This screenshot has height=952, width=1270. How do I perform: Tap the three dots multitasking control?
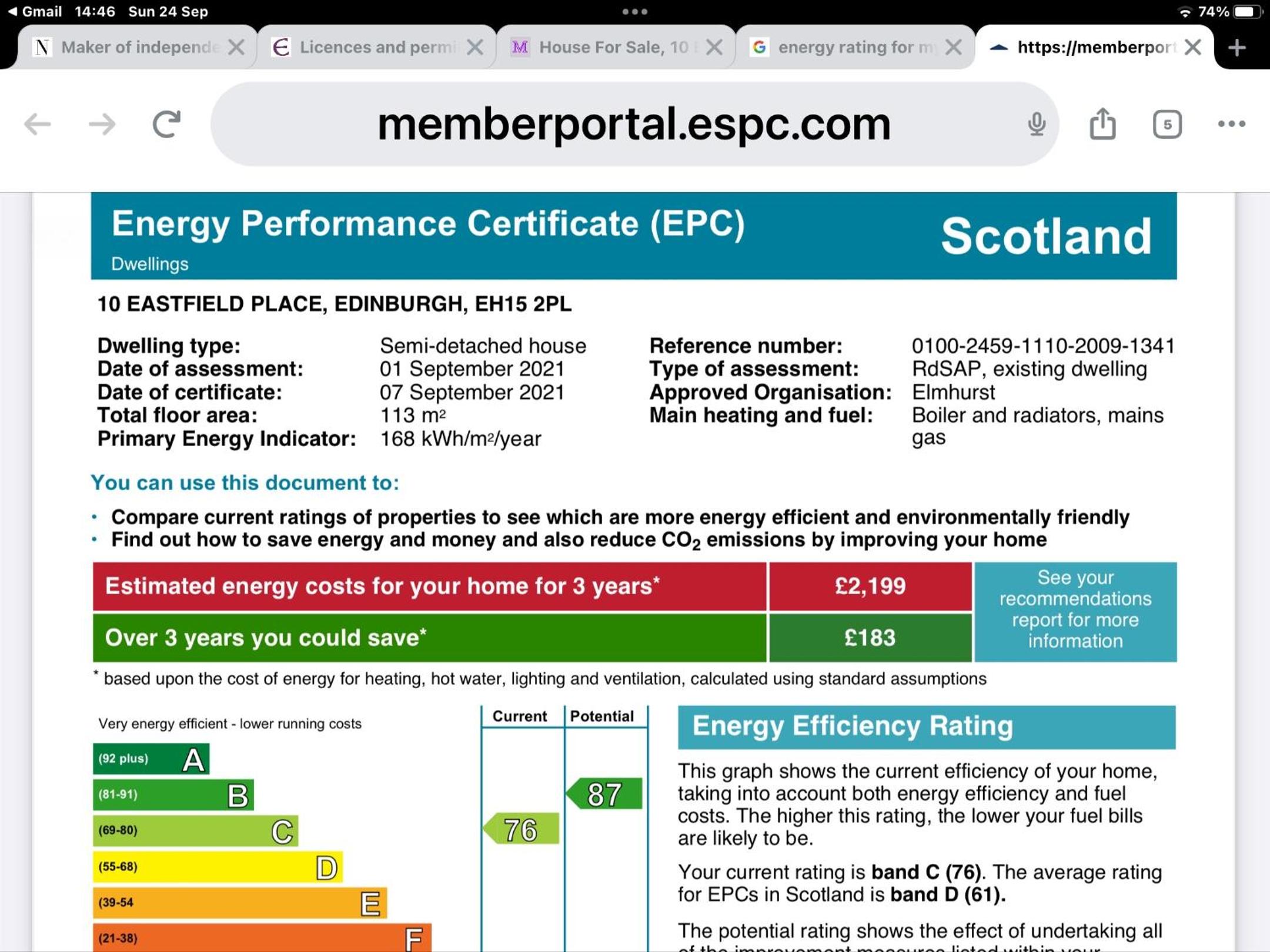[x=635, y=11]
